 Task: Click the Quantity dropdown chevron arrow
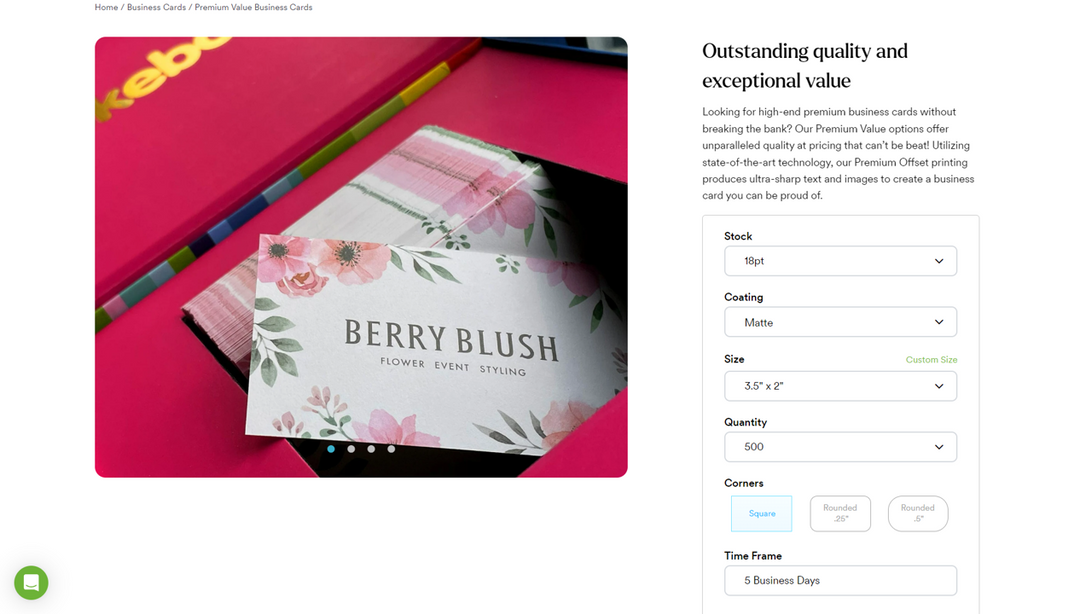point(939,447)
